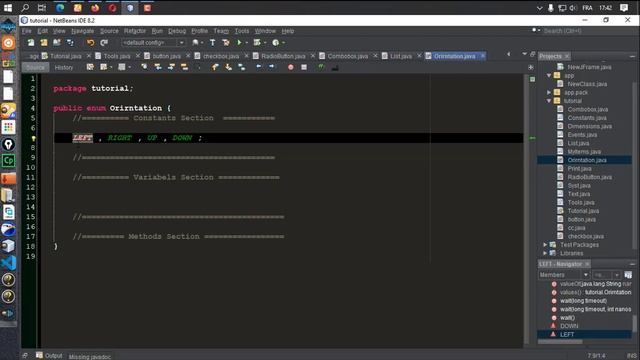Open the Profile Project dropdown arrow
The height and width of the screenshot is (360, 640).
coord(284,42)
